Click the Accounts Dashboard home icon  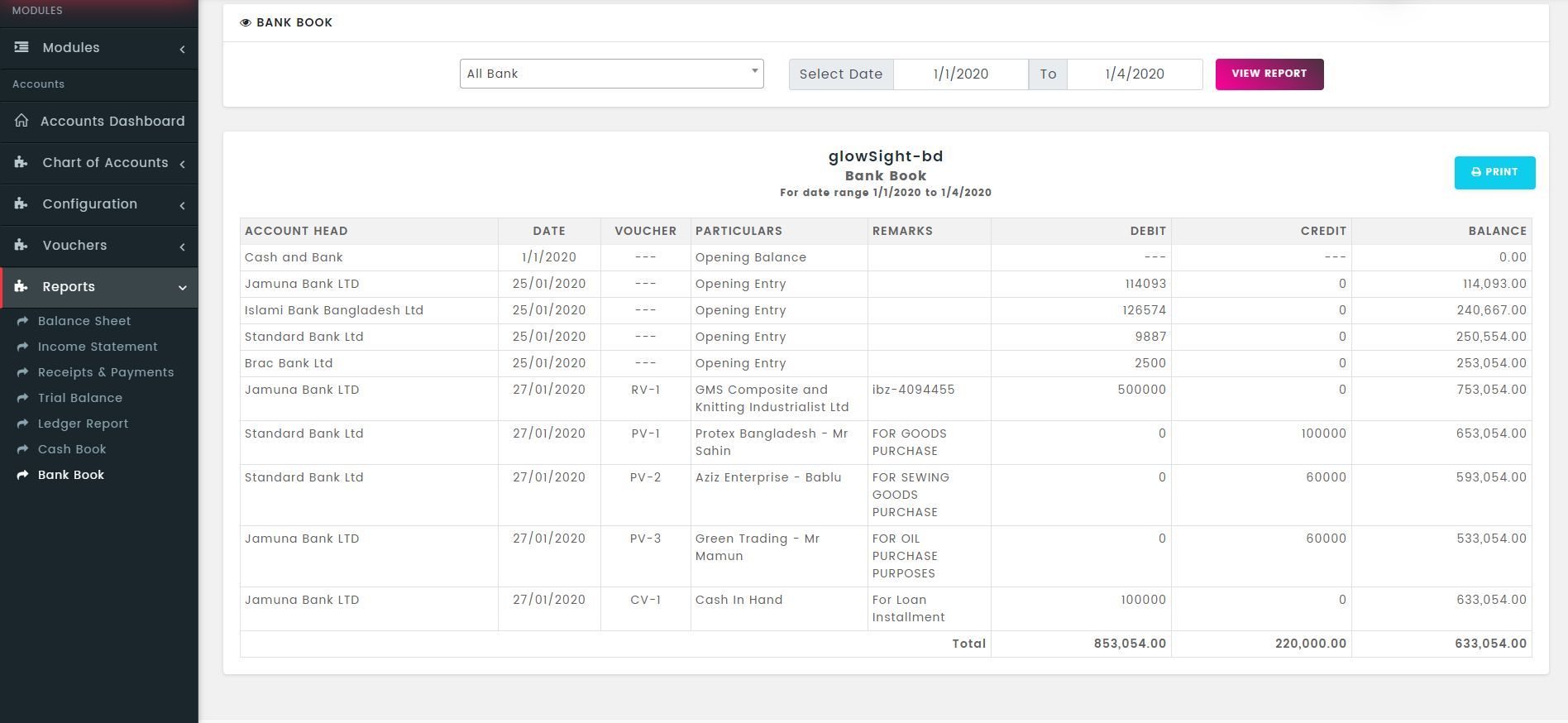(22, 121)
